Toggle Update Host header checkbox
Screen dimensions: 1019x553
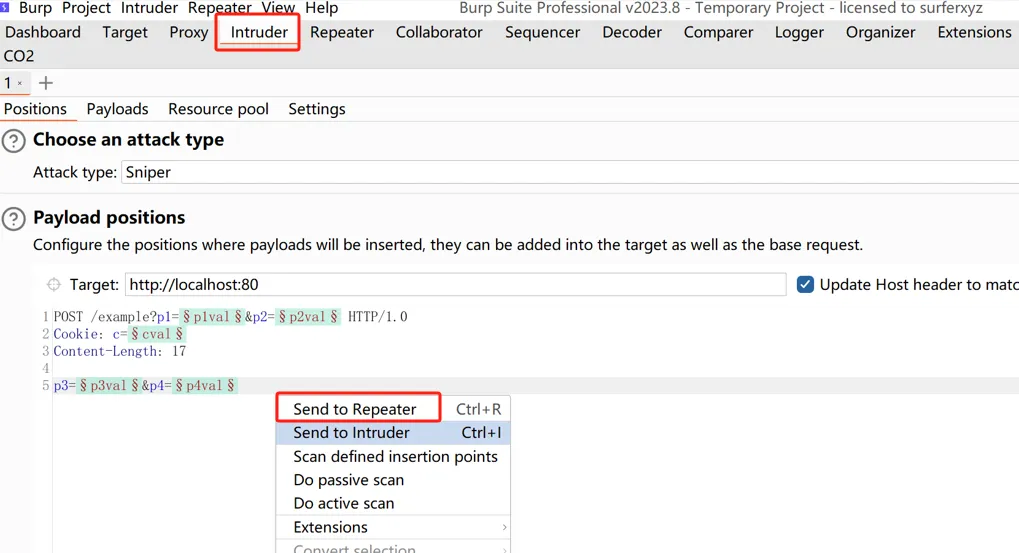(x=805, y=285)
